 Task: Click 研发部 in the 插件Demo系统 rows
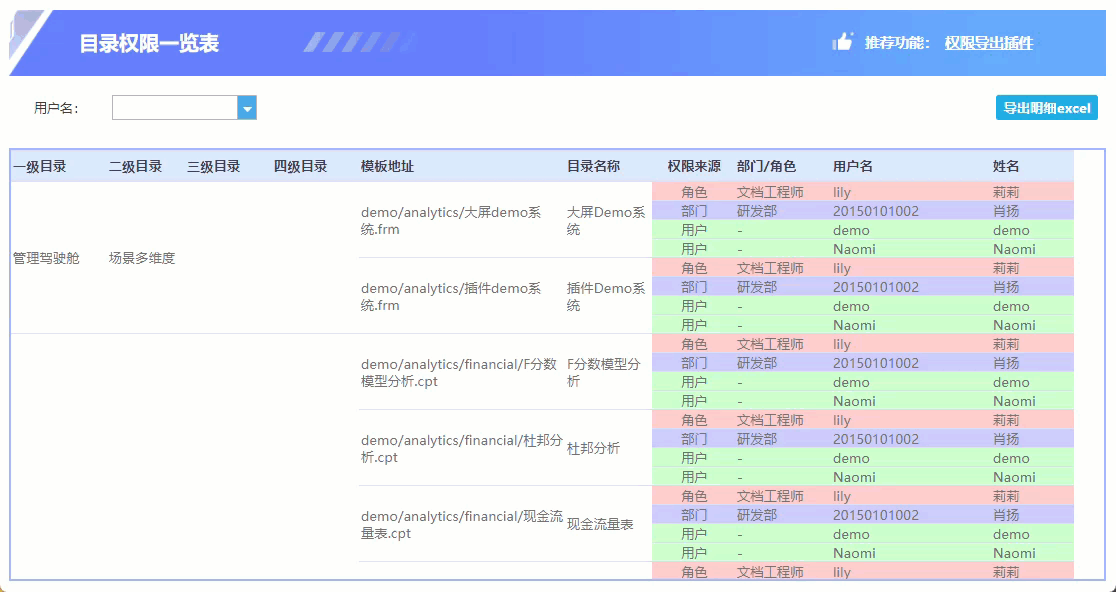[x=757, y=287]
